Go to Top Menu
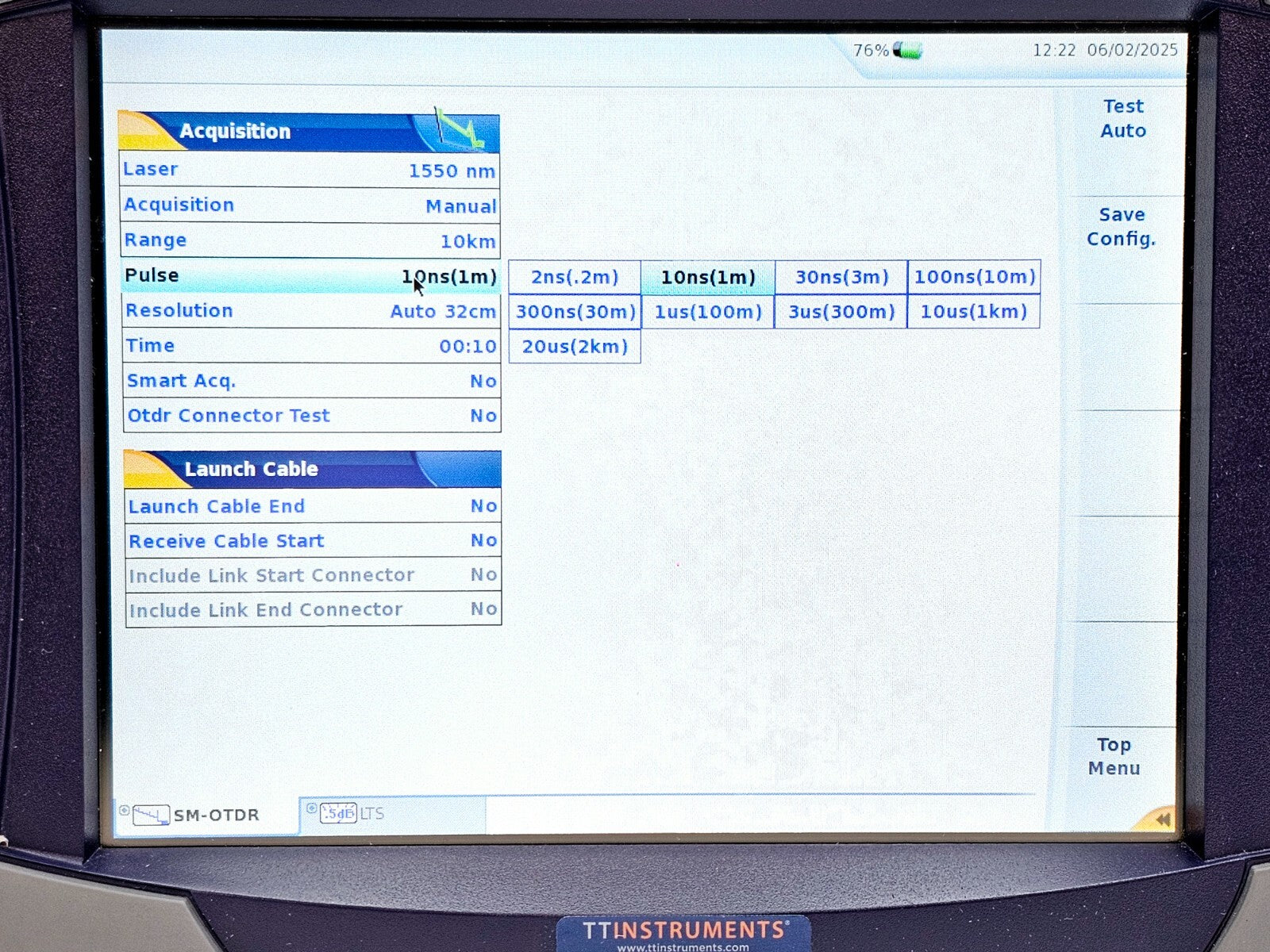Image resolution: width=1270 pixels, height=952 pixels. [x=1114, y=756]
